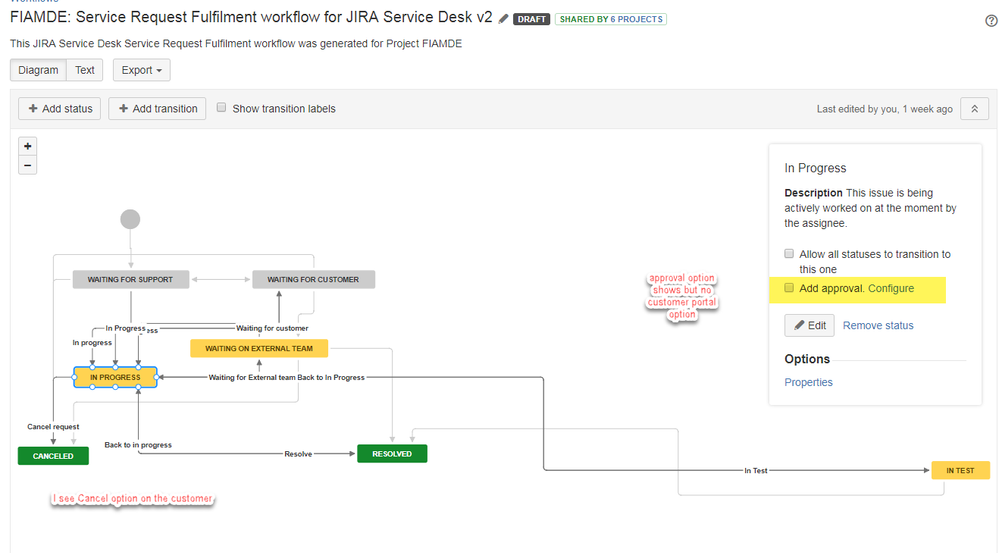Open the Properties link under Options
The width and height of the screenshot is (999, 553).
pos(809,382)
